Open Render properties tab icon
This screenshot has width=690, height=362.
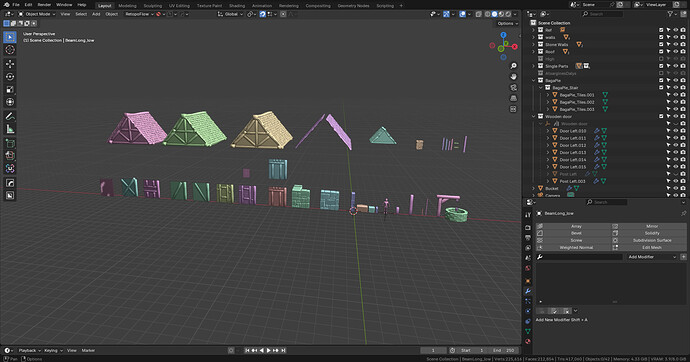click(528, 227)
